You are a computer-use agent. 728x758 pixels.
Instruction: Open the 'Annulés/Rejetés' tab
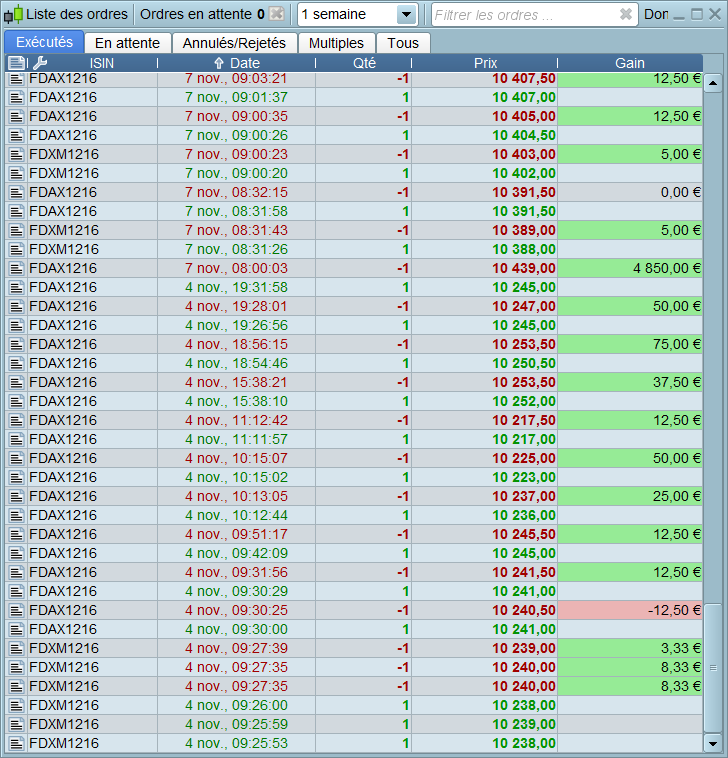click(234, 43)
